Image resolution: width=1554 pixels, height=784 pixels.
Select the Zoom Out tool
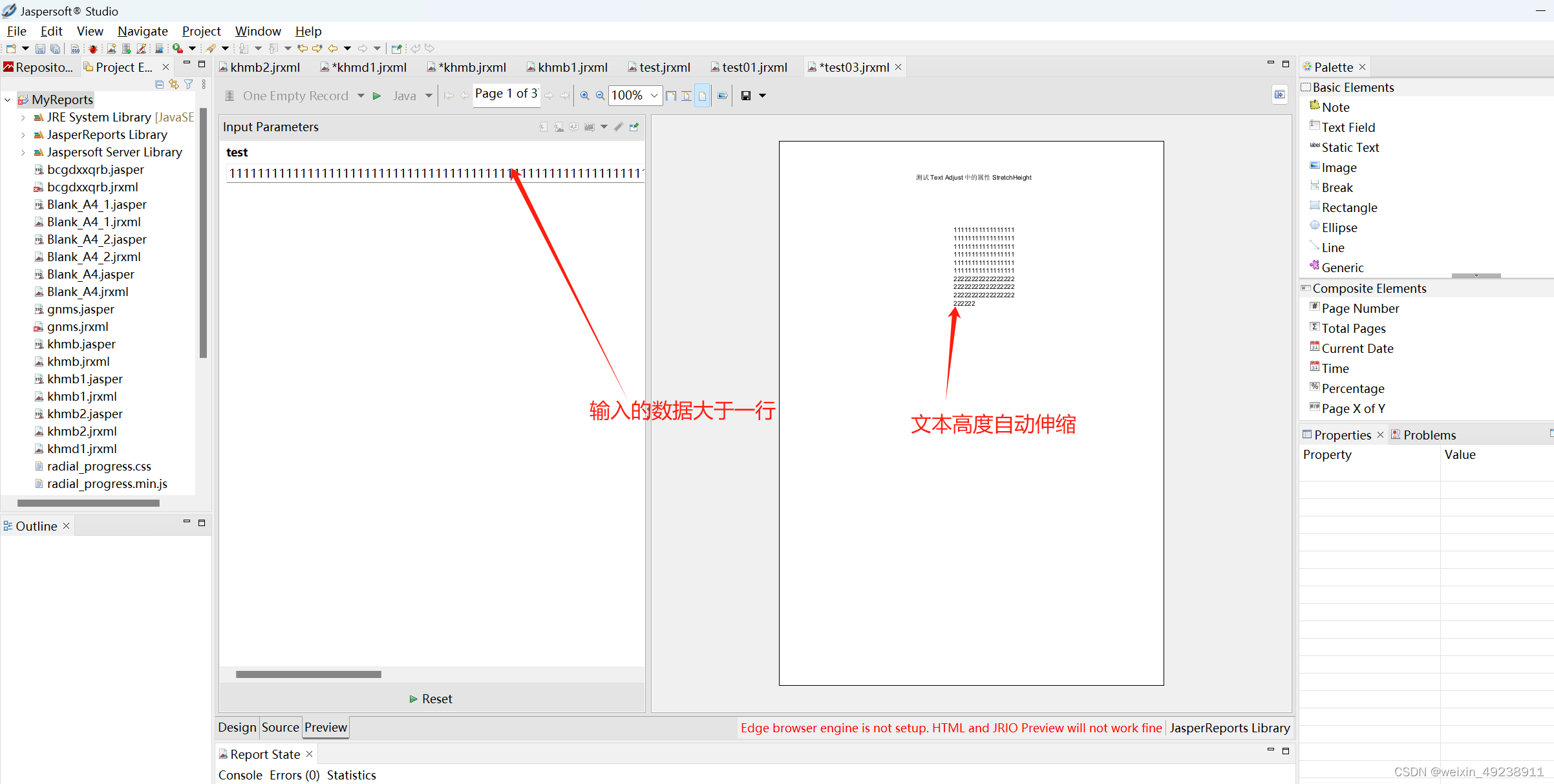point(600,95)
